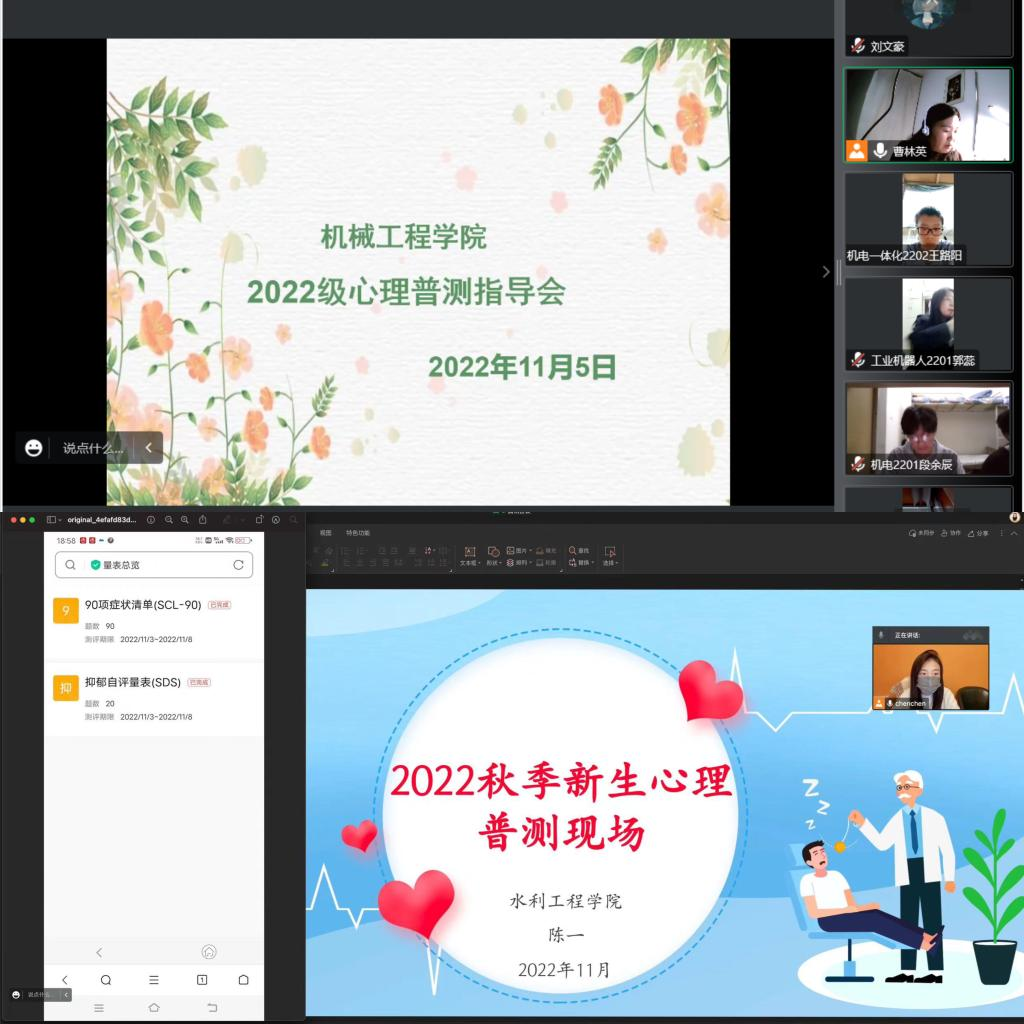
Task: Click the emoji icon beside 说点什么
Action: 34,448
